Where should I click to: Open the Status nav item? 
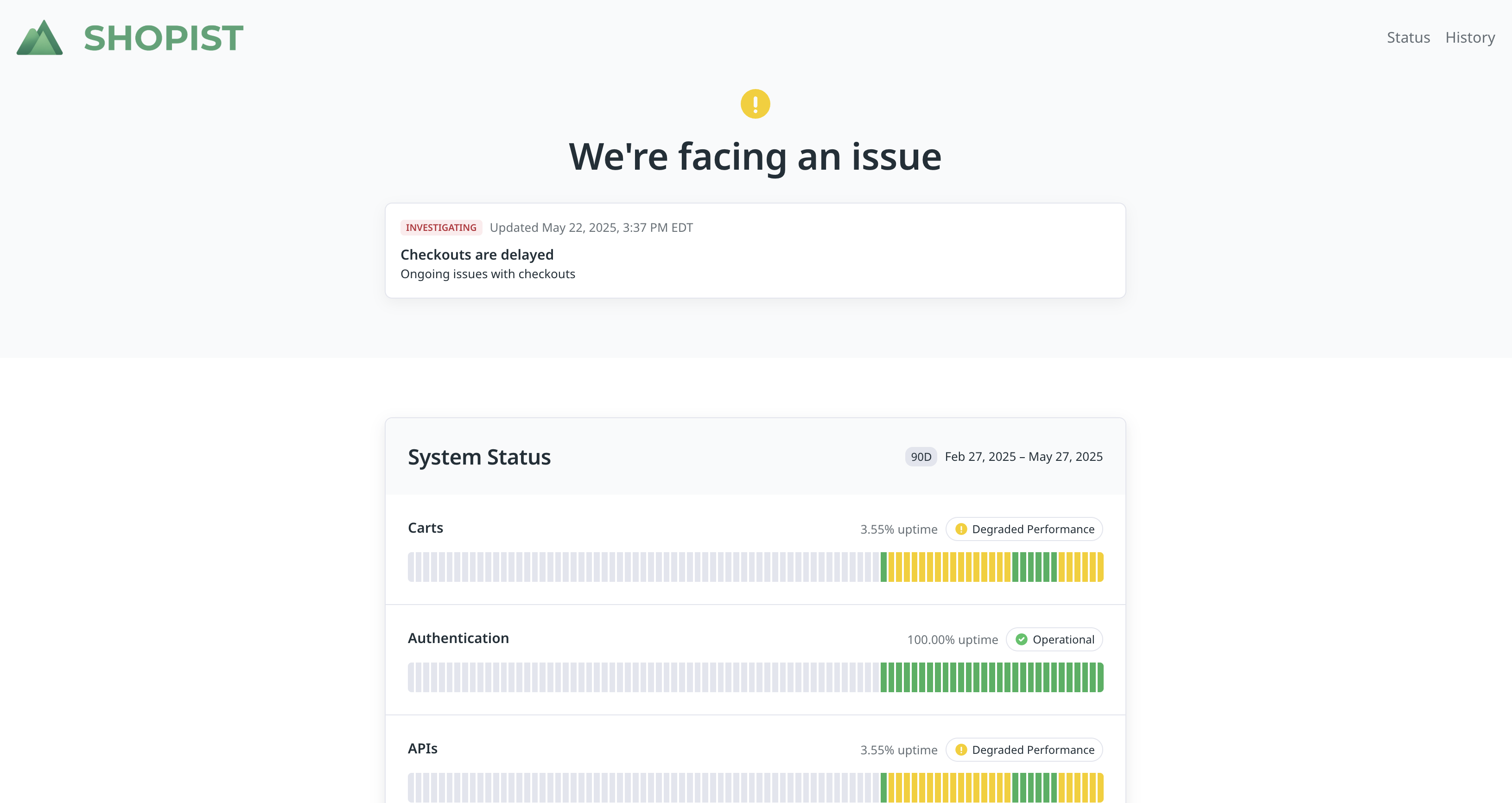1408,38
